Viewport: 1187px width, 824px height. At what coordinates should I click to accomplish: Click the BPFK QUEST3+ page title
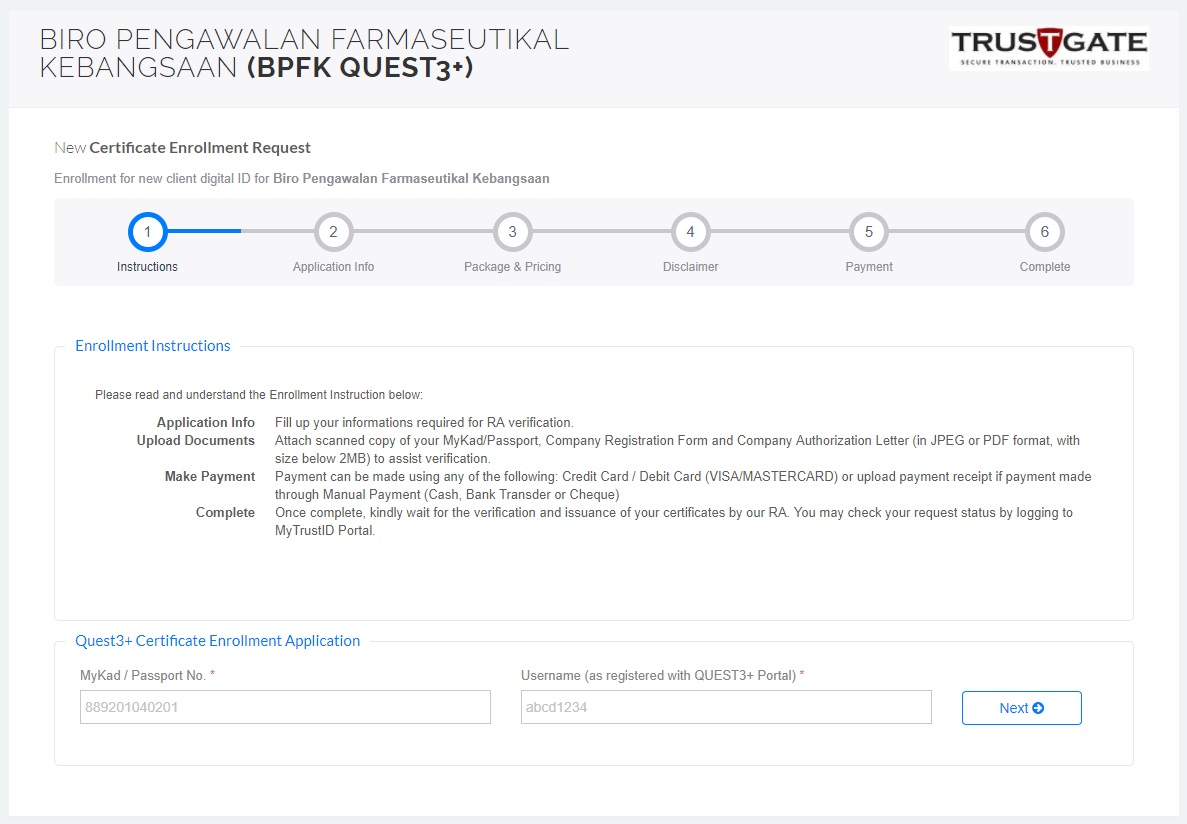304,54
